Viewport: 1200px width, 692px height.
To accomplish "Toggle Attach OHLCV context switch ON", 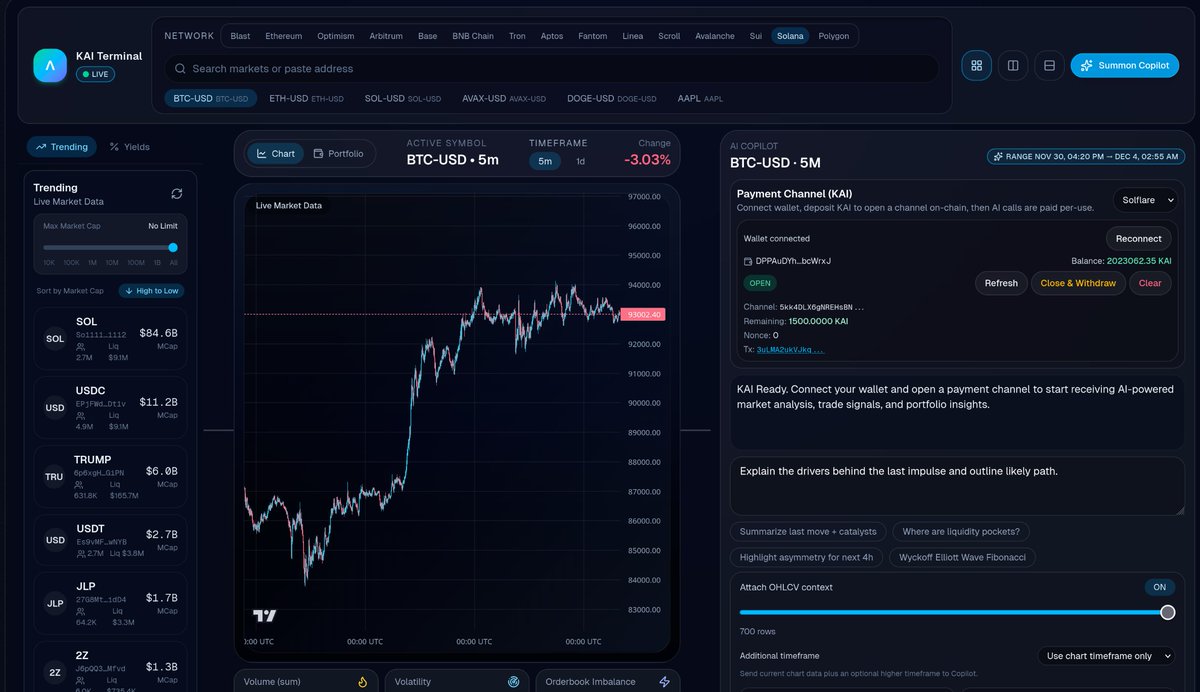I will point(1160,587).
